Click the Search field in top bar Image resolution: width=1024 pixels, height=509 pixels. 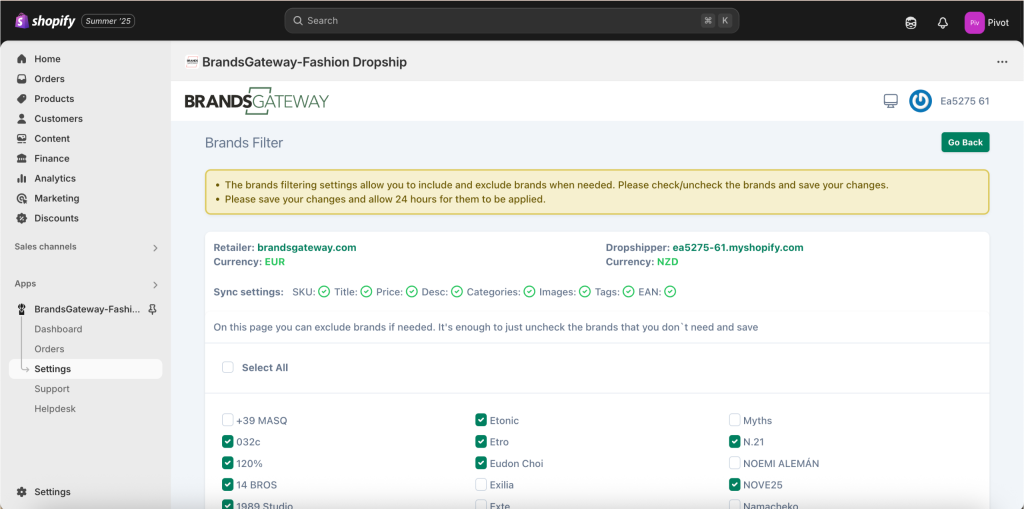pyautogui.click(x=511, y=21)
